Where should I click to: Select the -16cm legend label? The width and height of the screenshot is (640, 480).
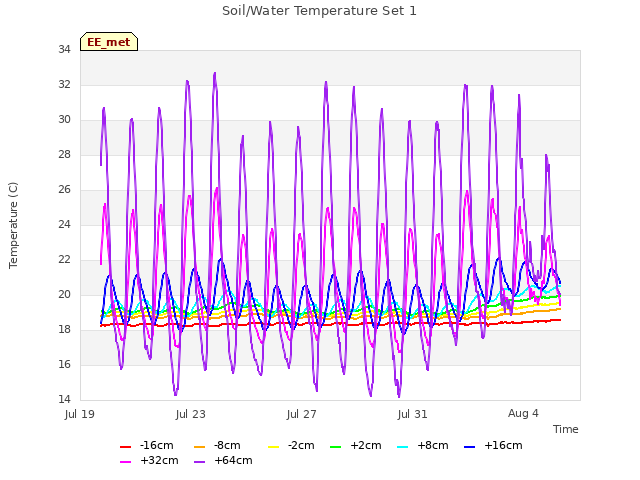pos(157,445)
